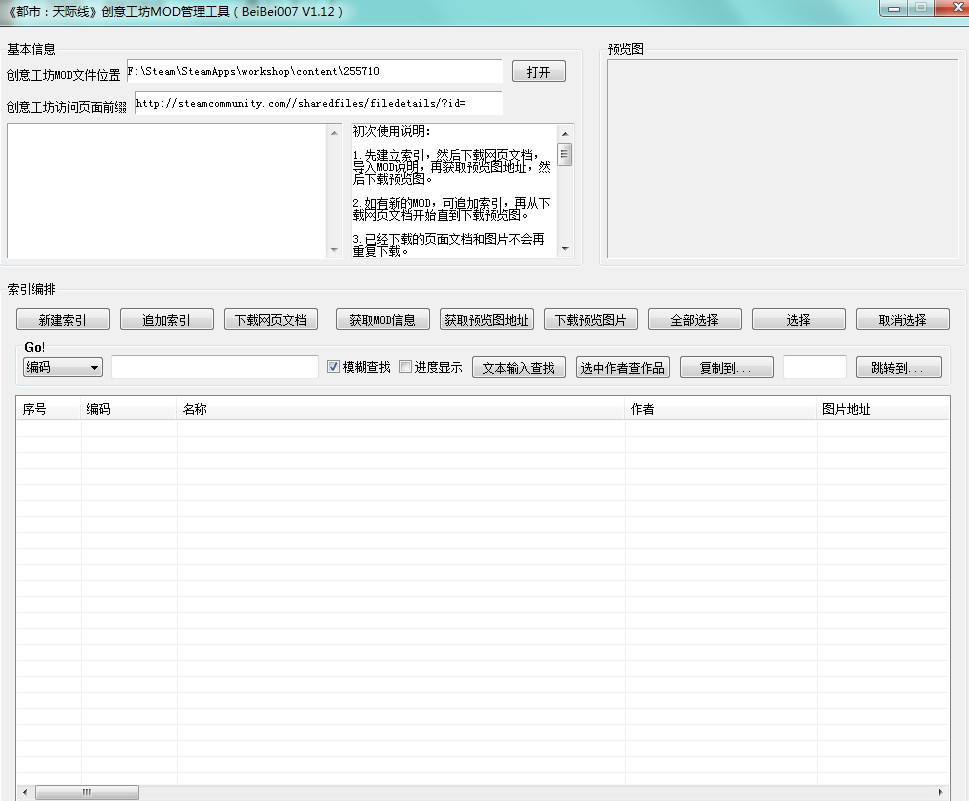Click 获取MOD信息 button

(x=383, y=320)
